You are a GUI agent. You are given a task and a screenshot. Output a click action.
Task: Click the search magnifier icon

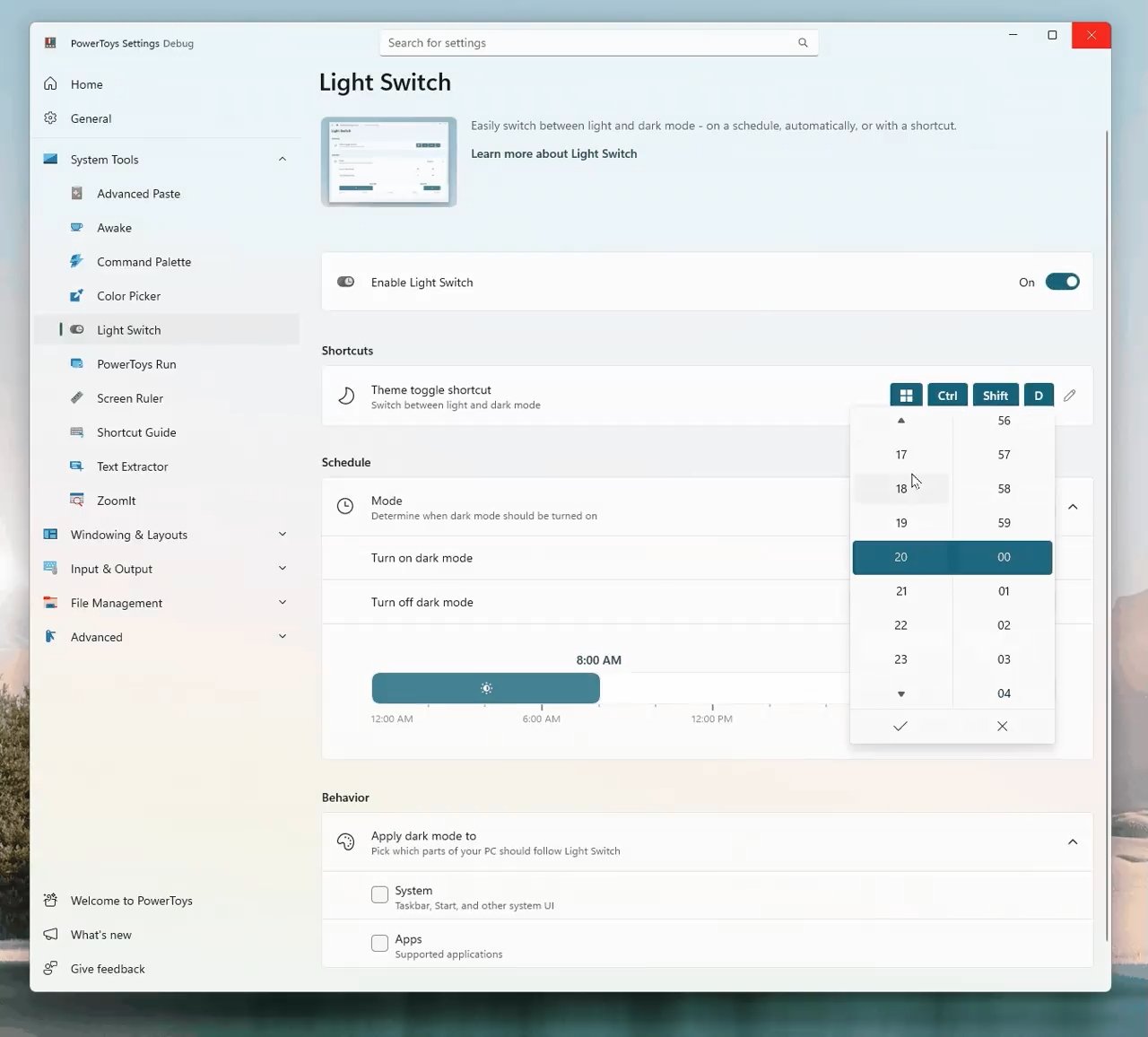(x=803, y=43)
